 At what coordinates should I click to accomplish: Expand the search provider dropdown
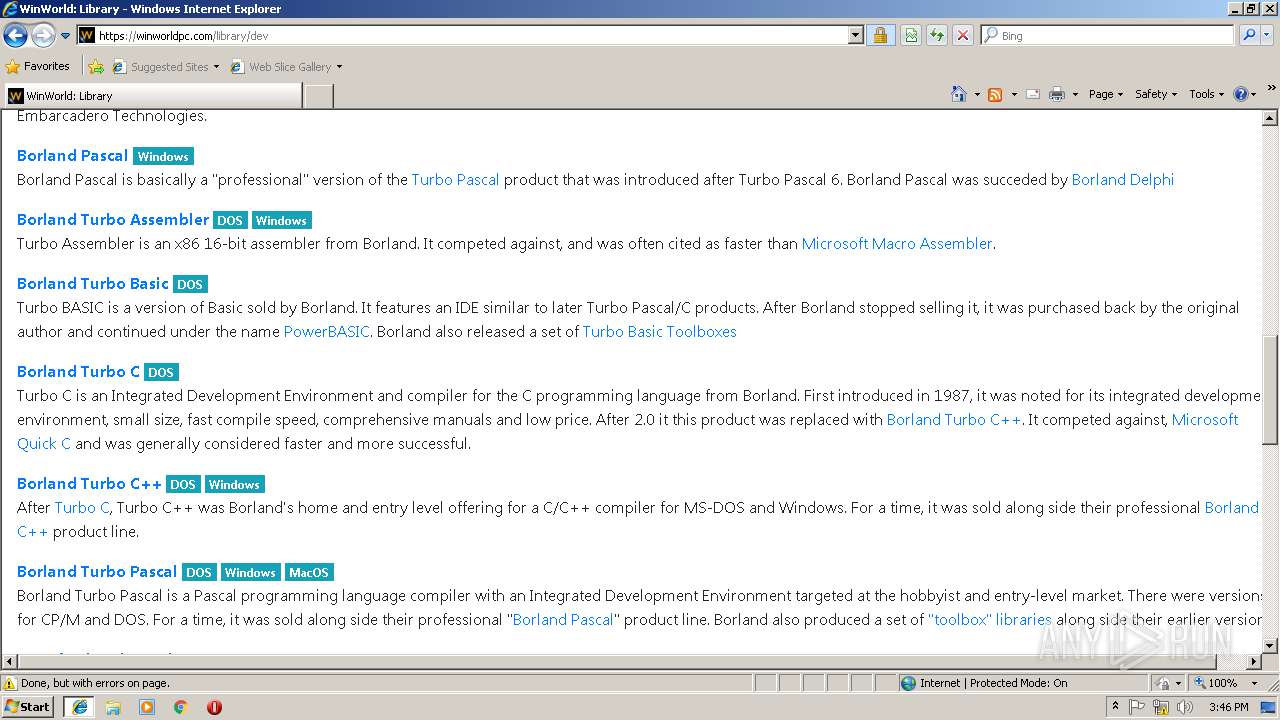(1268, 35)
